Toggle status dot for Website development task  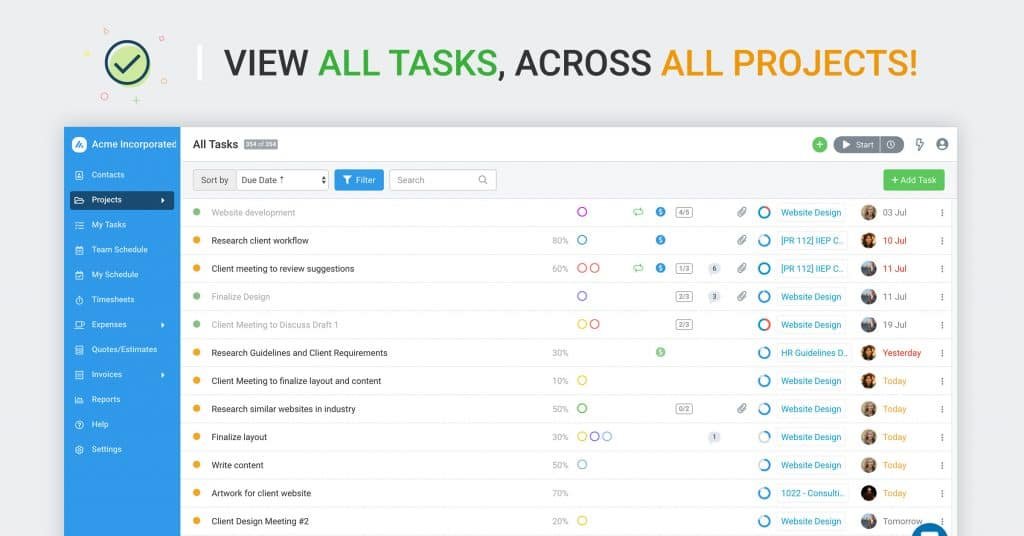pos(197,213)
